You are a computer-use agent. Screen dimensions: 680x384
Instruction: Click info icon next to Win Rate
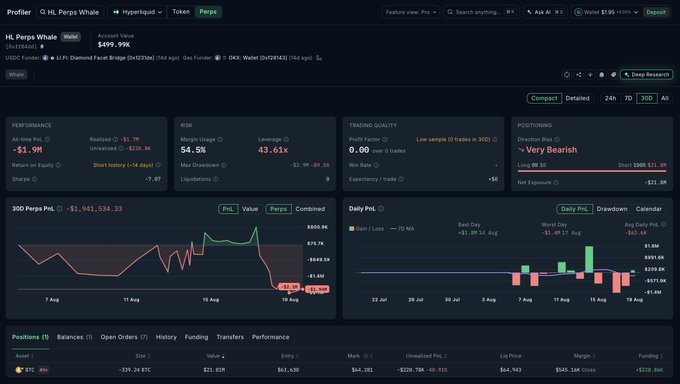click(x=376, y=165)
